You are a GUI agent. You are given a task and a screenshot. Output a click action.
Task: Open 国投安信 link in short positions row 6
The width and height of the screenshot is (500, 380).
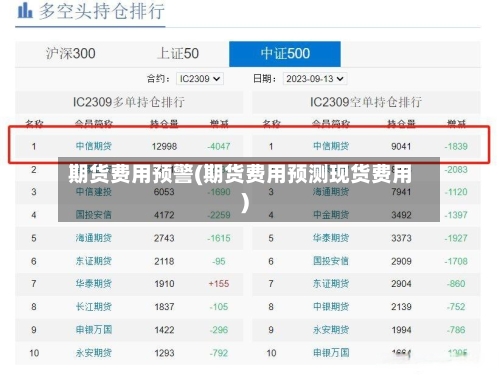tap(331, 261)
